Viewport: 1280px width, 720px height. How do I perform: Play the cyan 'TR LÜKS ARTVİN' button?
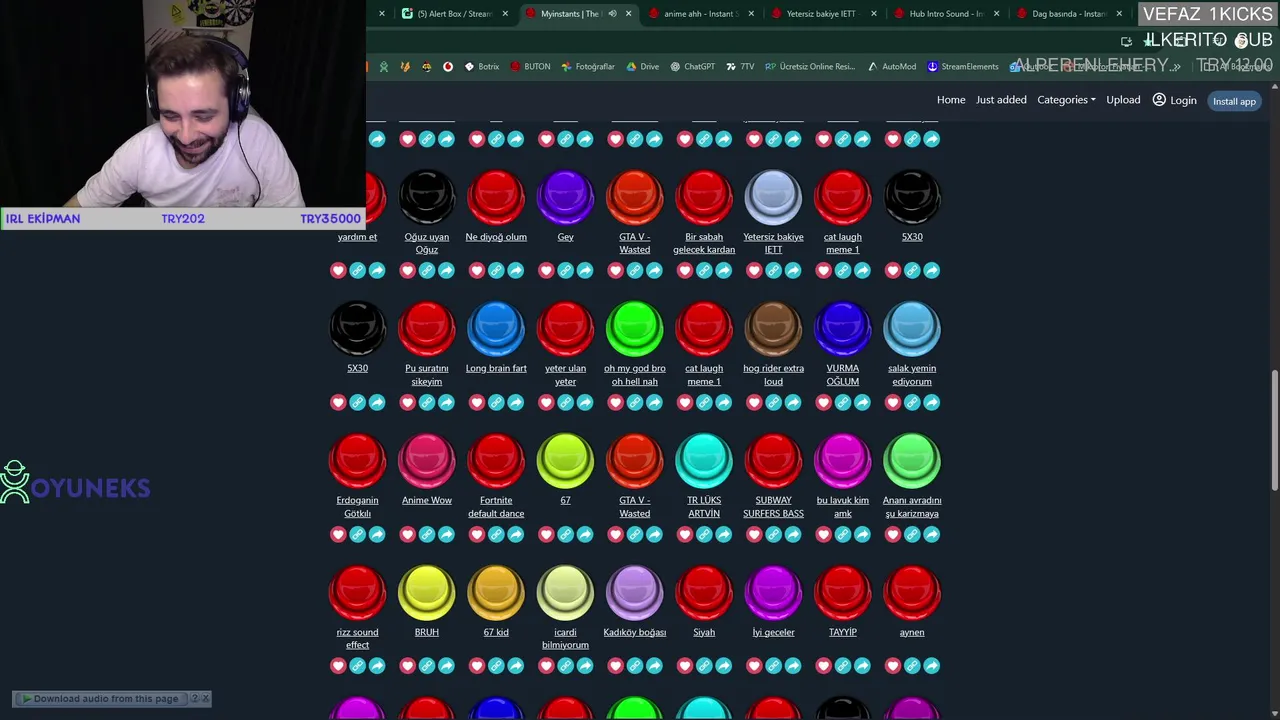point(704,460)
